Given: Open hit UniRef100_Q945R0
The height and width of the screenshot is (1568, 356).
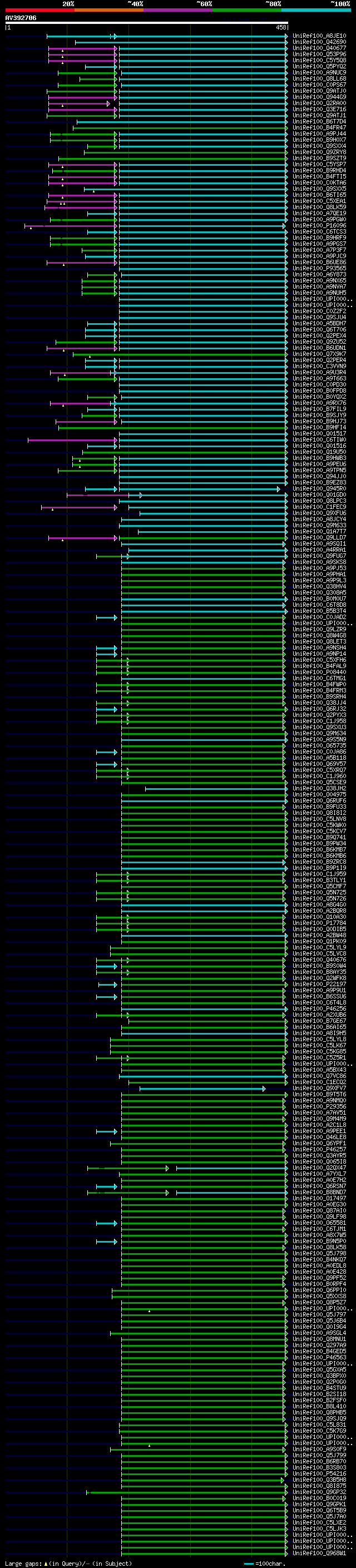Looking at the screenshot, I should pyautogui.click(x=319, y=489).
